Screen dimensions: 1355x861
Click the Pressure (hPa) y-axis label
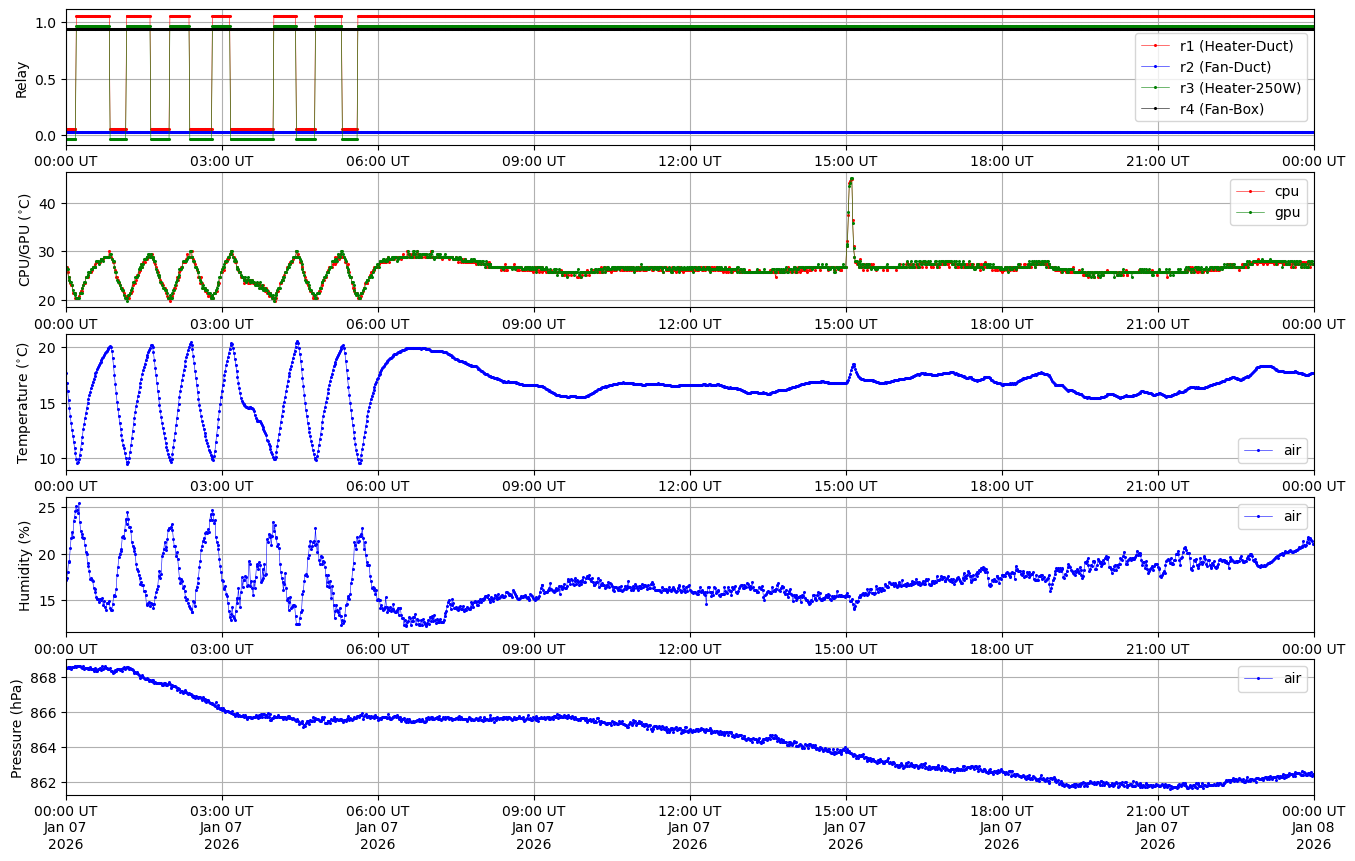tap(16, 728)
